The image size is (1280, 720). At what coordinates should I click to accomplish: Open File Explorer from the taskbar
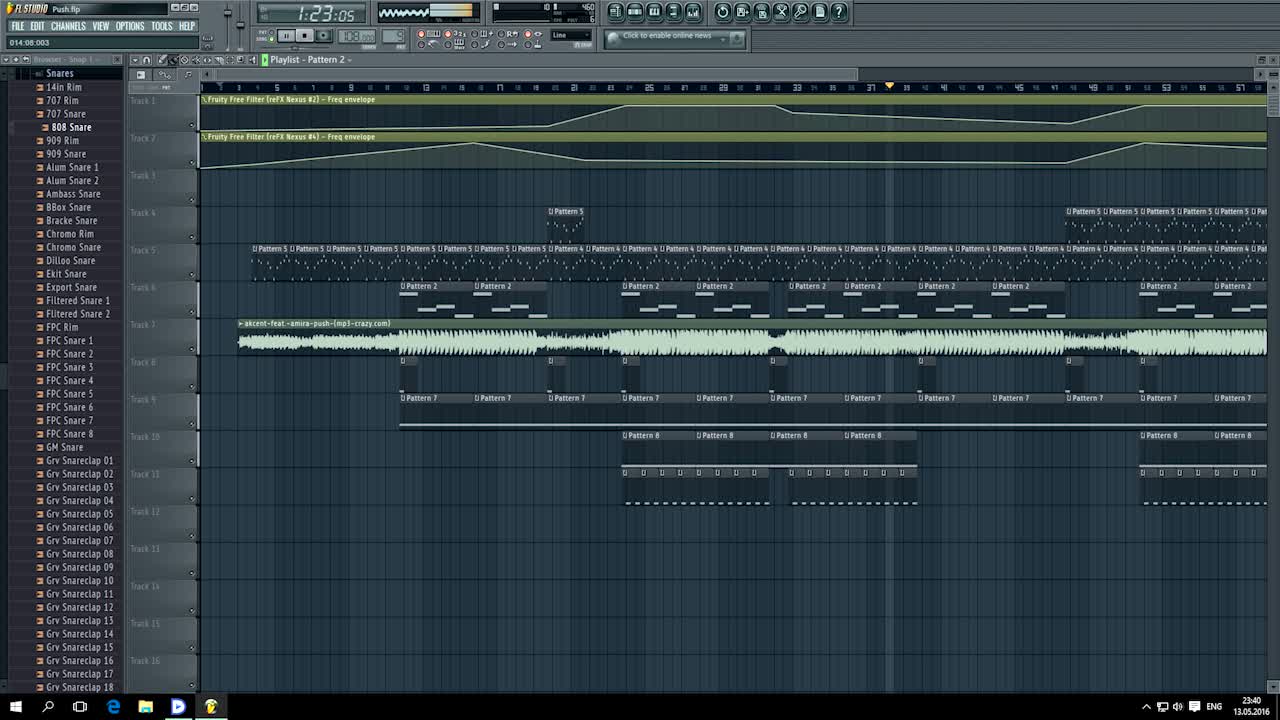[x=146, y=706]
